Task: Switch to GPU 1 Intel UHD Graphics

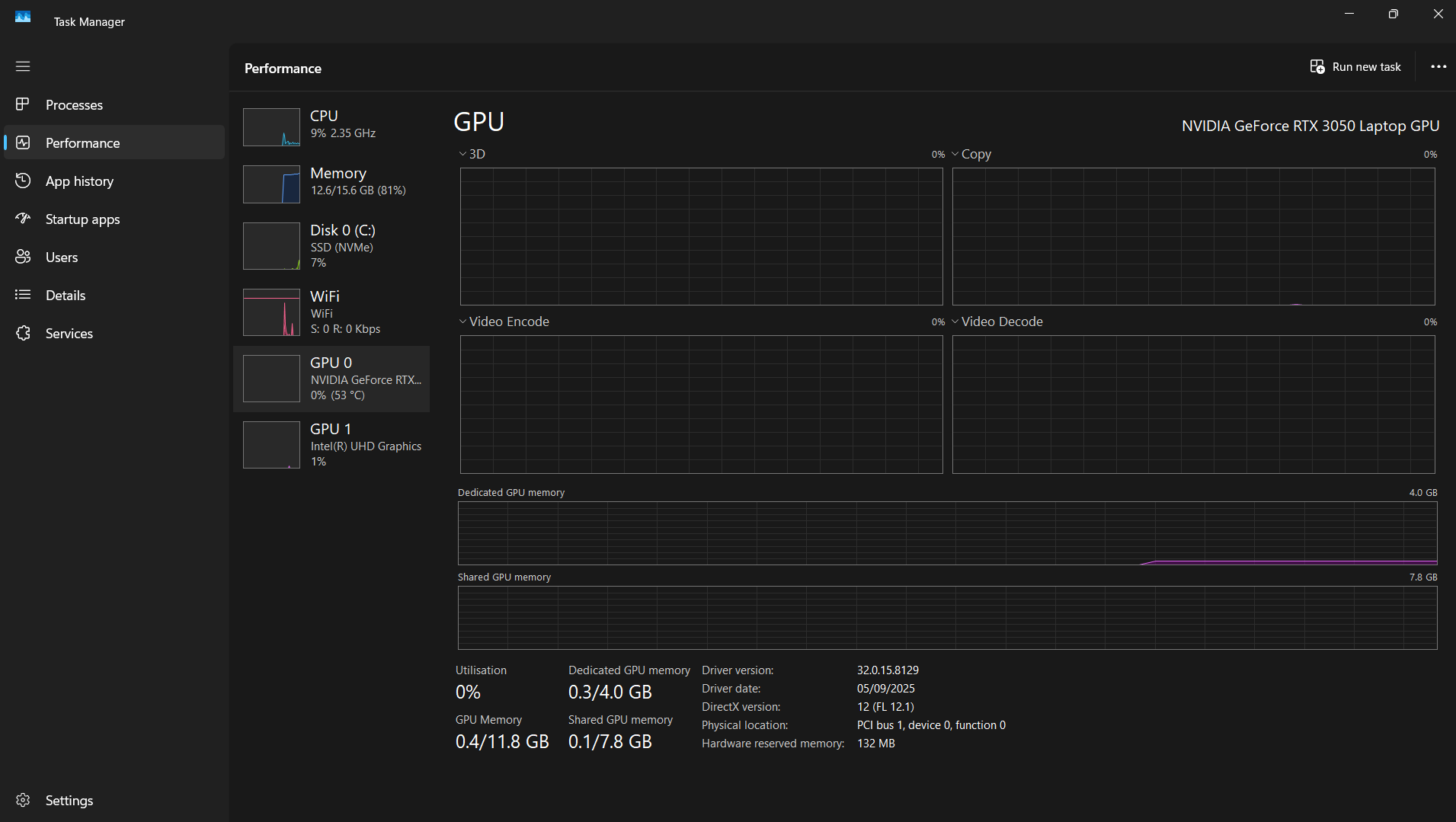Action: tap(331, 445)
